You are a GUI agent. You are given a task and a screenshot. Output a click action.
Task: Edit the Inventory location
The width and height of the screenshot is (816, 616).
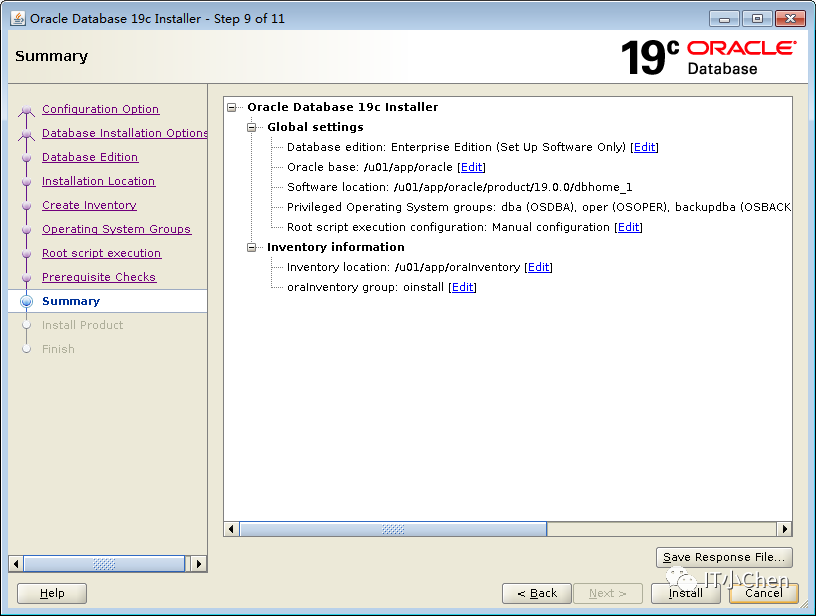(539, 267)
